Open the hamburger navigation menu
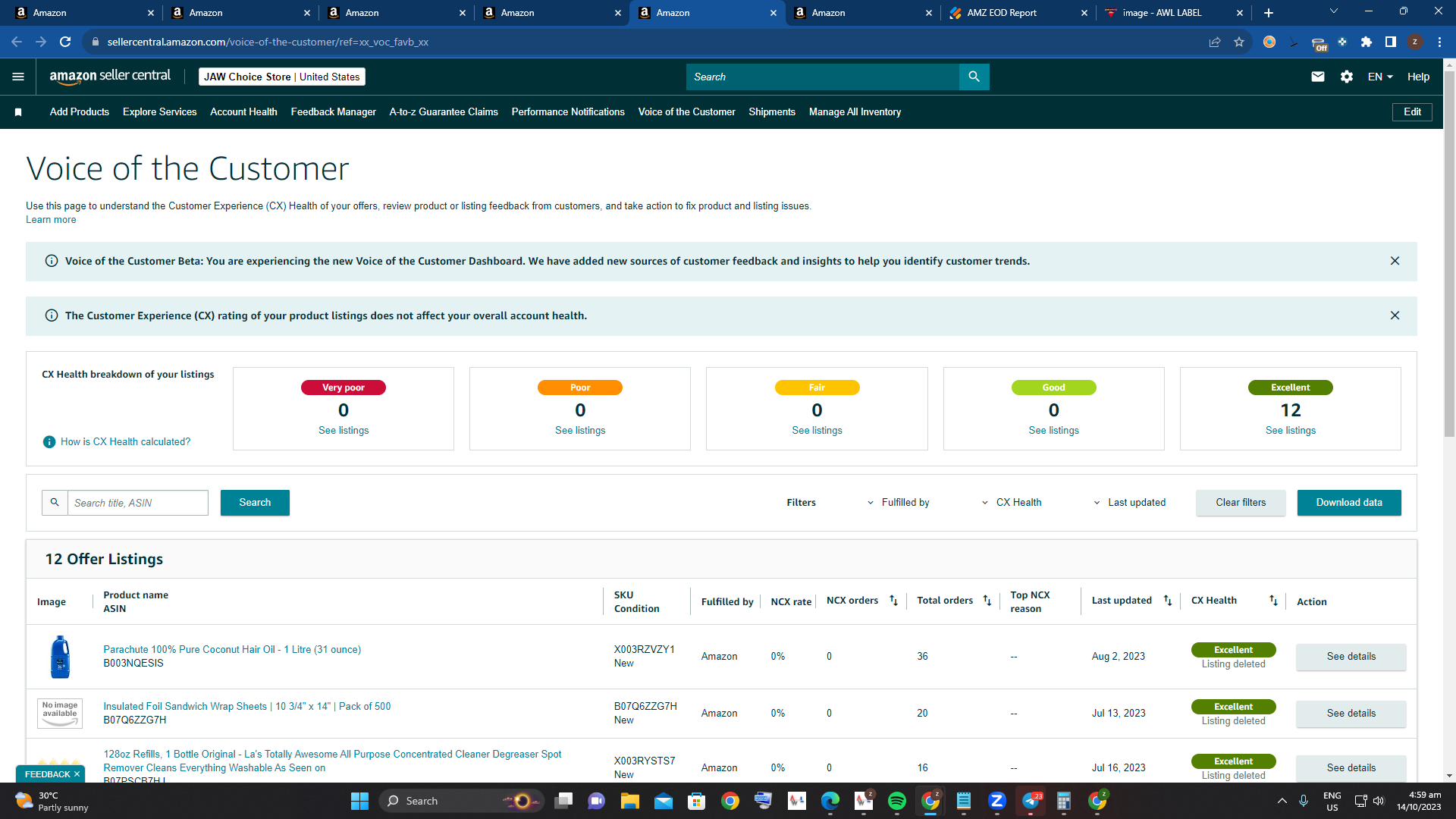This screenshot has width=1456, height=819. [18, 77]
